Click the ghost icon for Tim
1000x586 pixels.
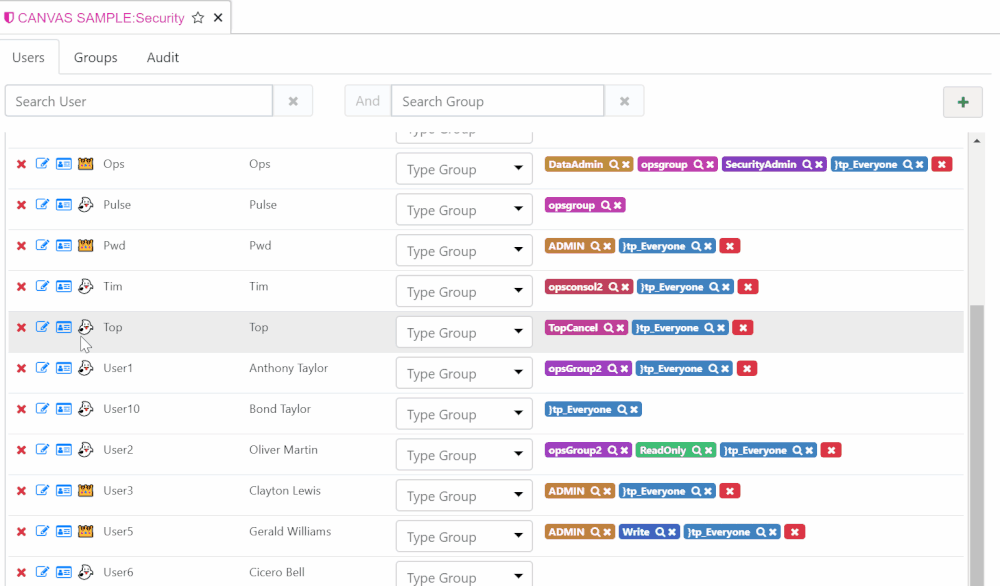coord(85,286)
